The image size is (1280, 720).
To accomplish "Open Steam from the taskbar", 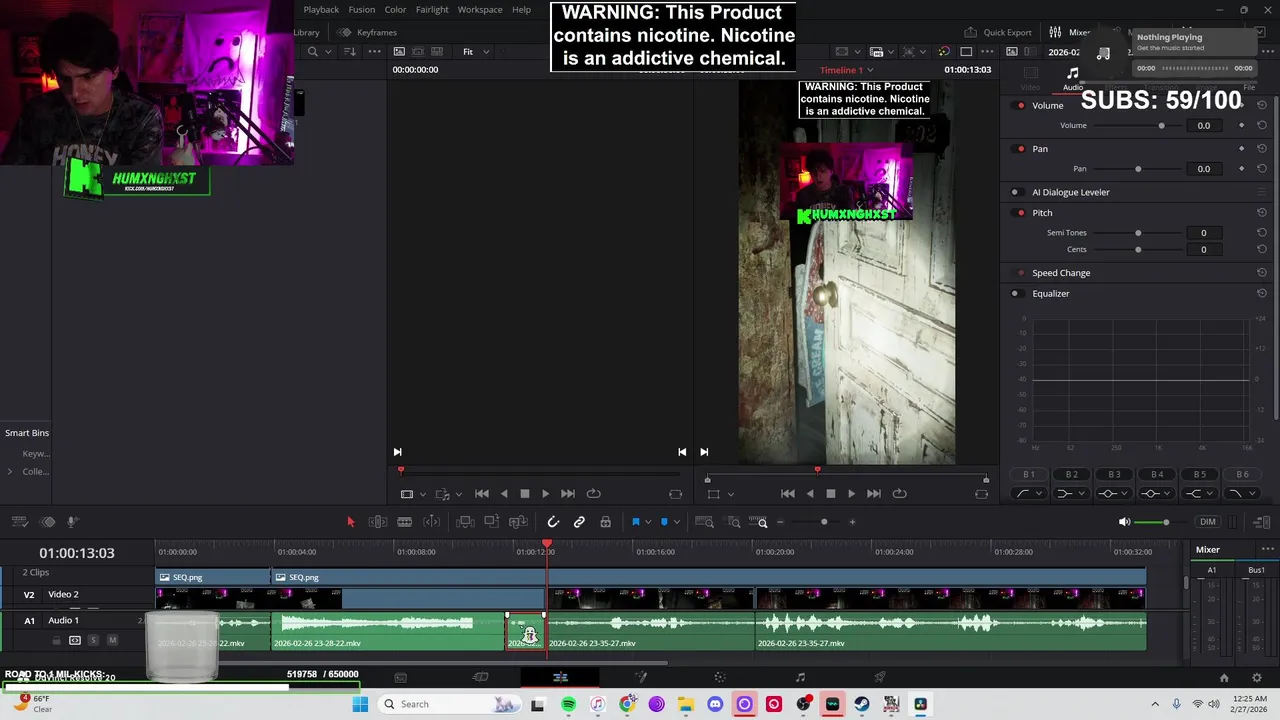I will tap(862, 704).
